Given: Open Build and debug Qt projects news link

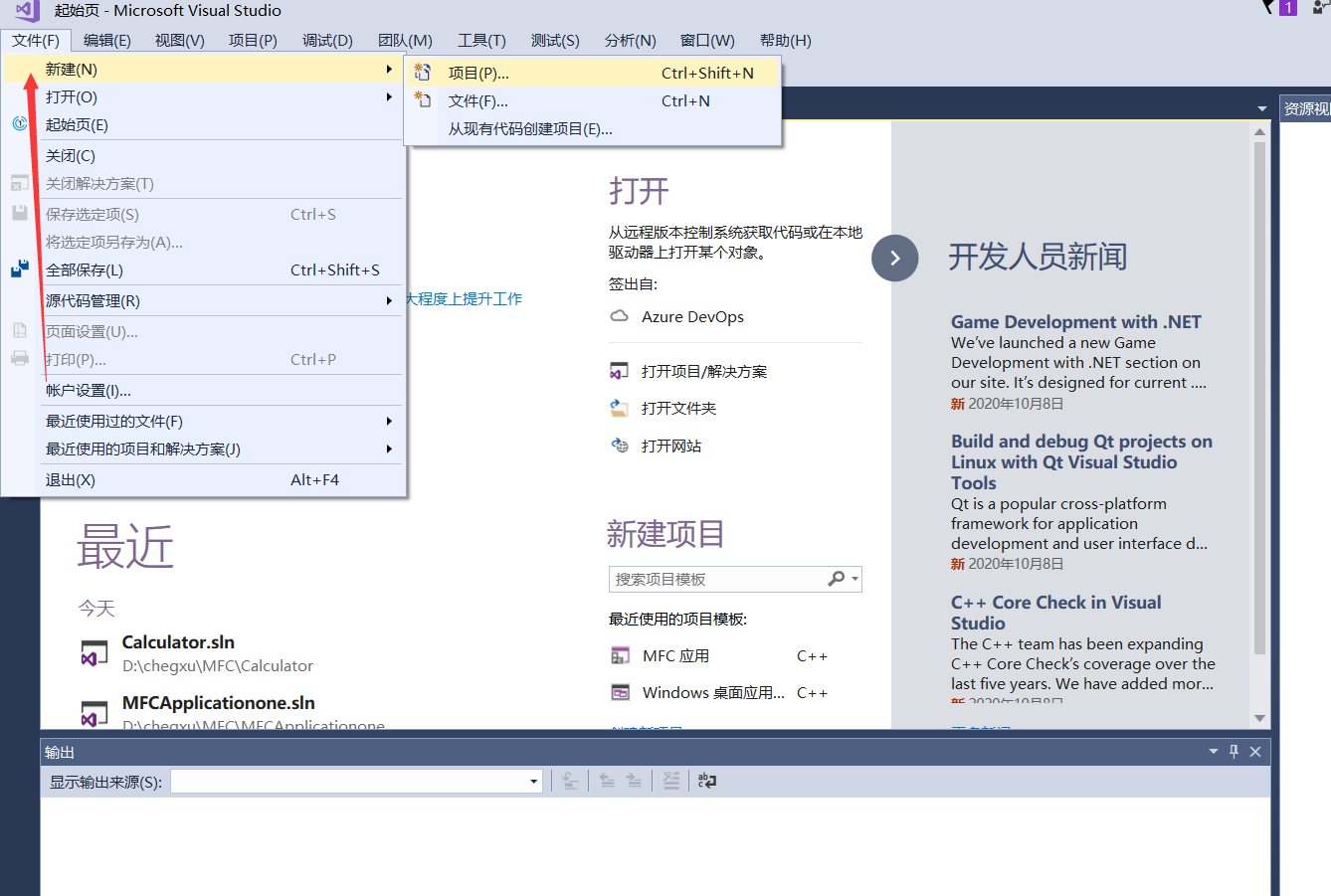Looking at the screenshot, I should click(1081, 462).
